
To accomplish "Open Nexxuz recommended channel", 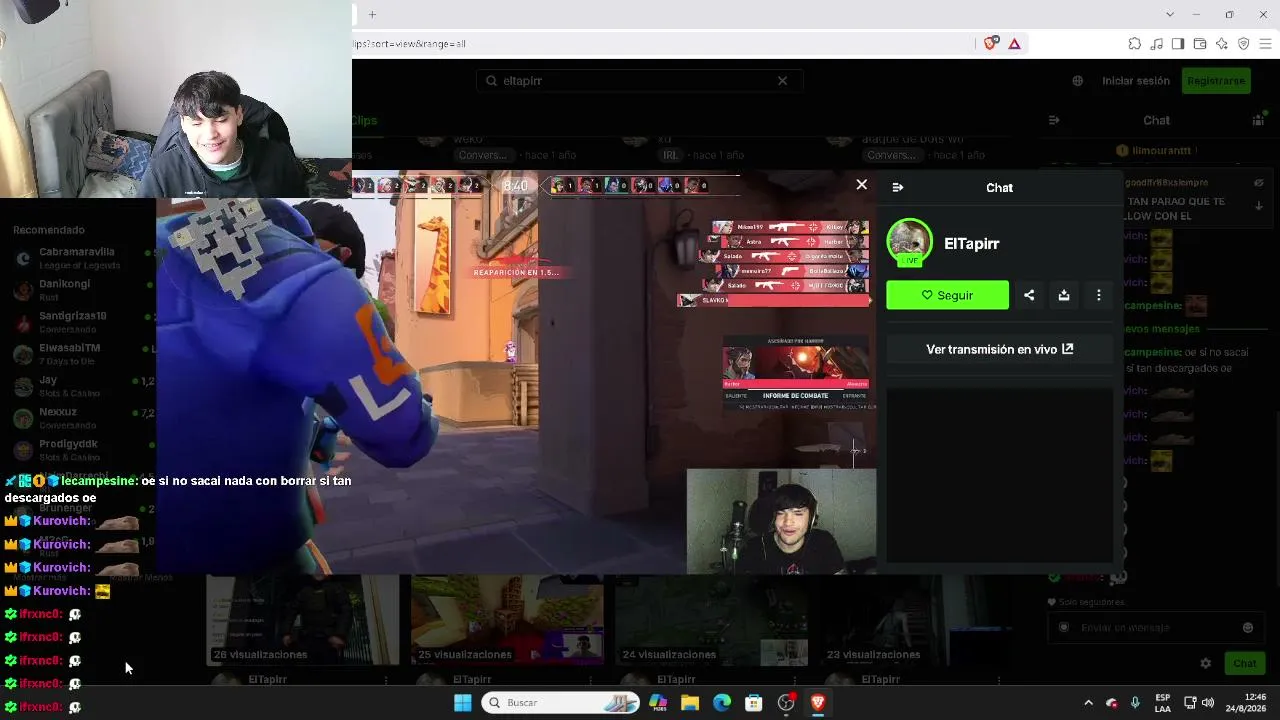I will tap(78, 418).
